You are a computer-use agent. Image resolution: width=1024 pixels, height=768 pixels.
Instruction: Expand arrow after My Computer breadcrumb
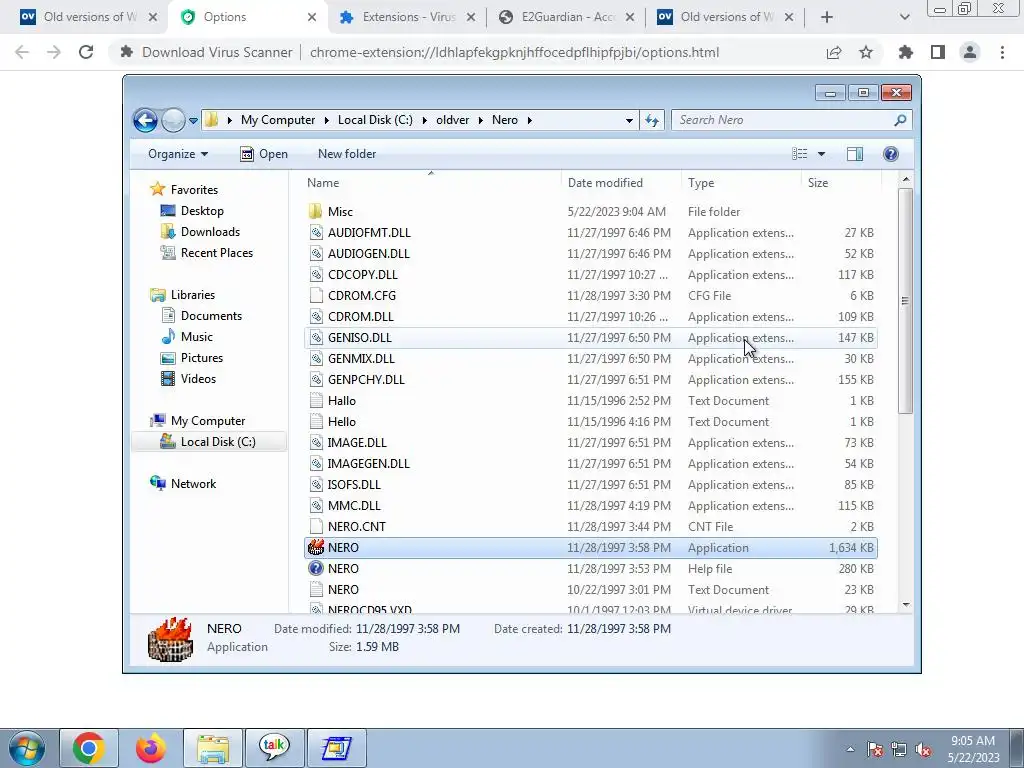(x=327, y=120)
